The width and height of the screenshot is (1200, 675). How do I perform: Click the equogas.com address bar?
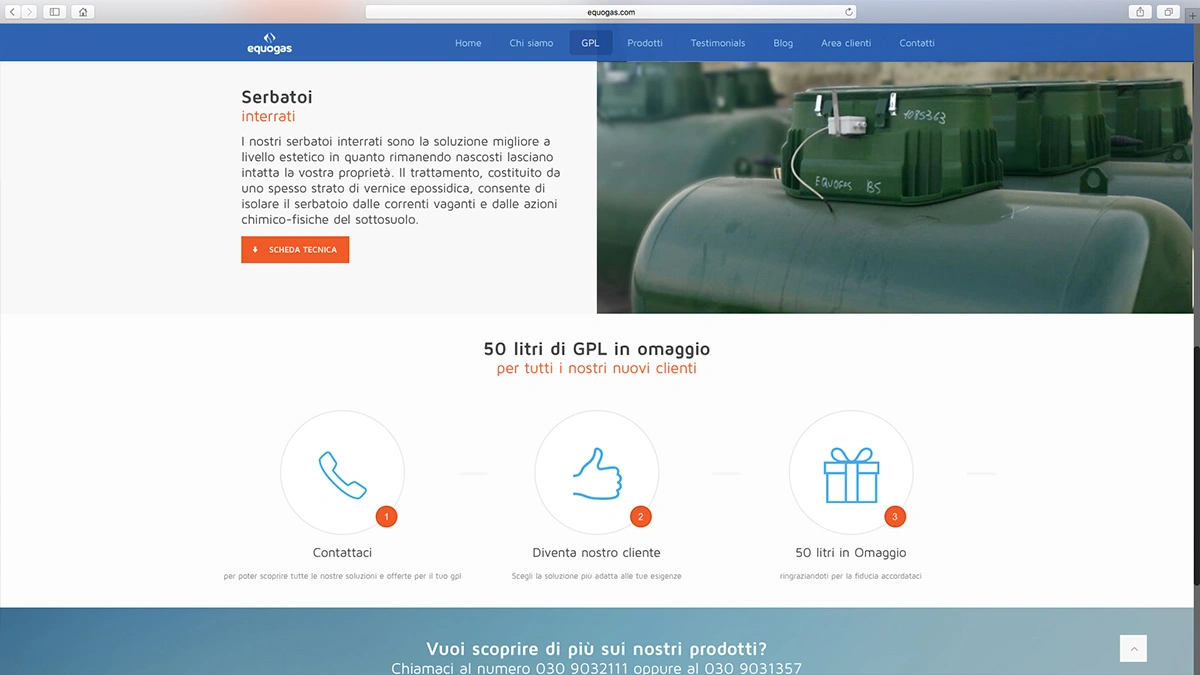pyautogui.click(x=610, y=12)
